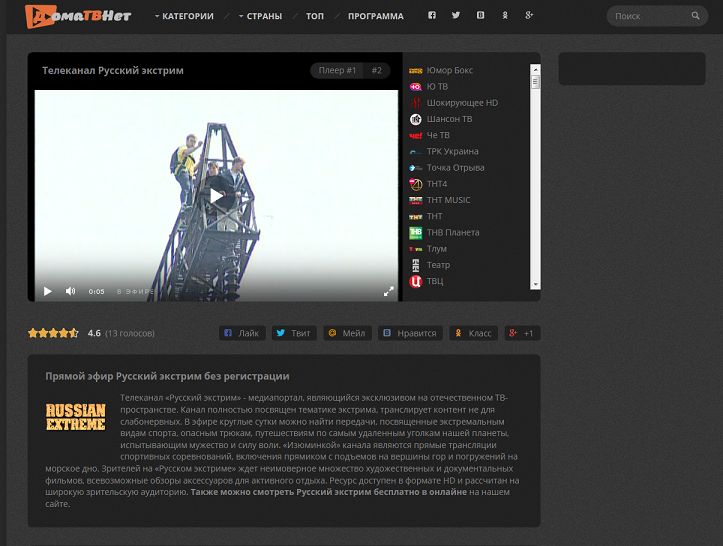The image size is (723, 546).
Task: Share via the Мейл button
Action: pos(347,333)
